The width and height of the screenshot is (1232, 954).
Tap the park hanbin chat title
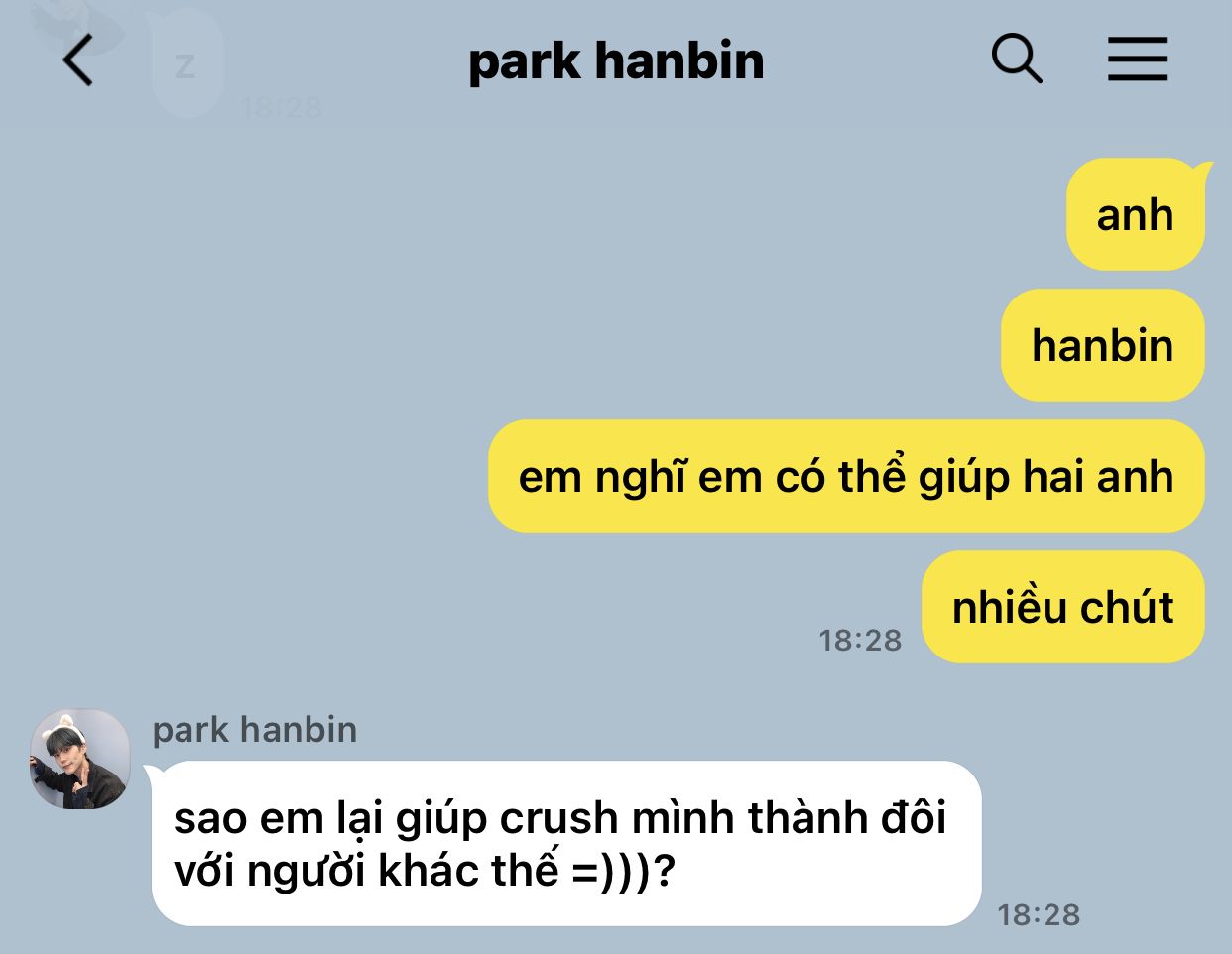[x=616, y=61]
